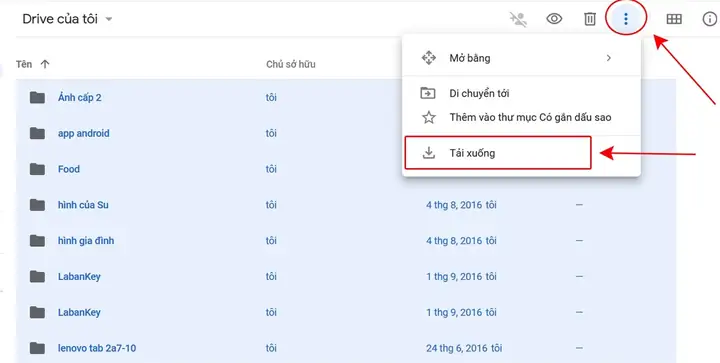Click the 'Drive của tôi' title
Image resolution: width=720 pixels, height=363 pixels.
point(60,19)
